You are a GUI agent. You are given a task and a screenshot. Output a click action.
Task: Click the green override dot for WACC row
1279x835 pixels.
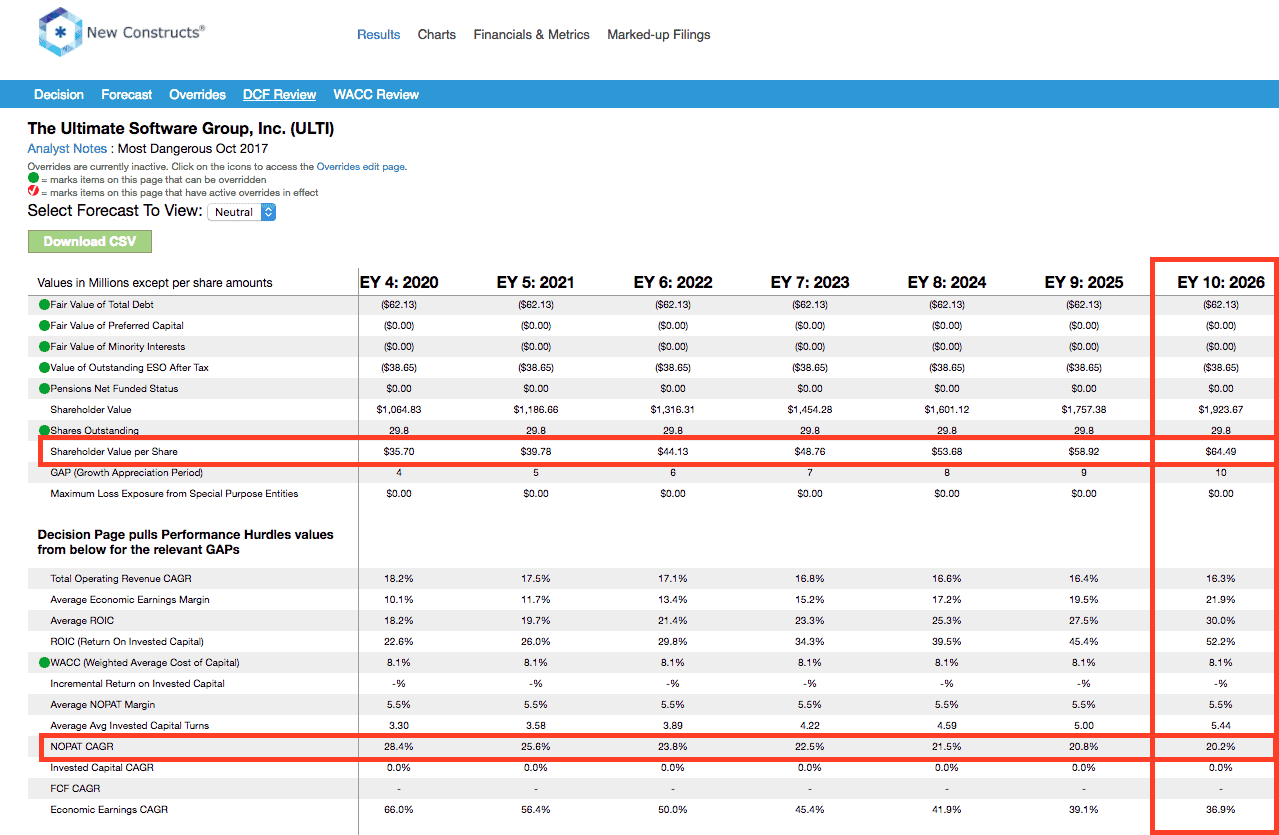44,662
